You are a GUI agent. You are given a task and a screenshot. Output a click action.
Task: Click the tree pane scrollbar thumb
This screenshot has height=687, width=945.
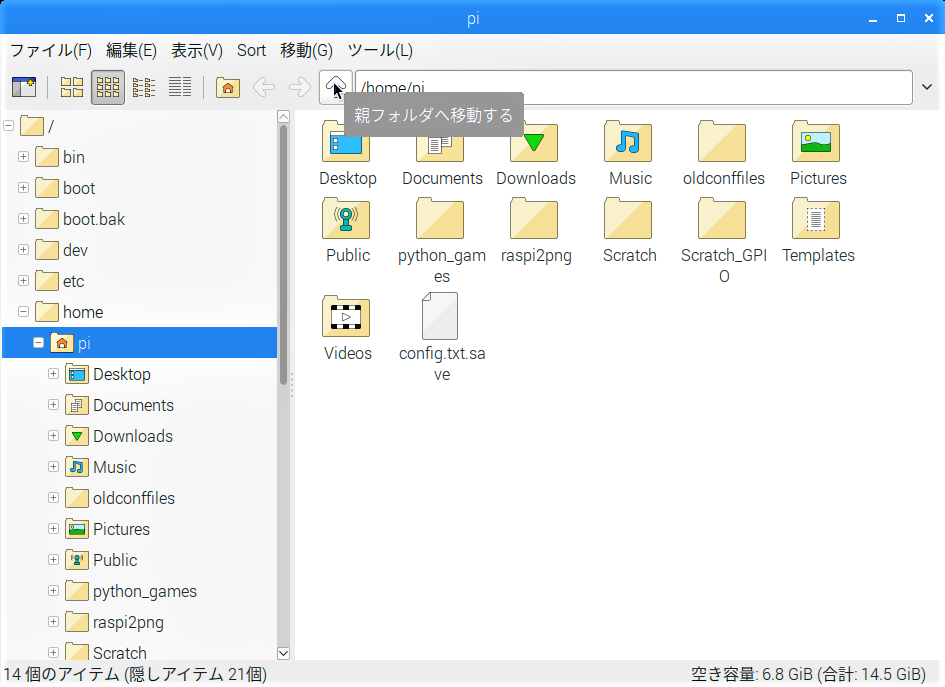(283, 254)
